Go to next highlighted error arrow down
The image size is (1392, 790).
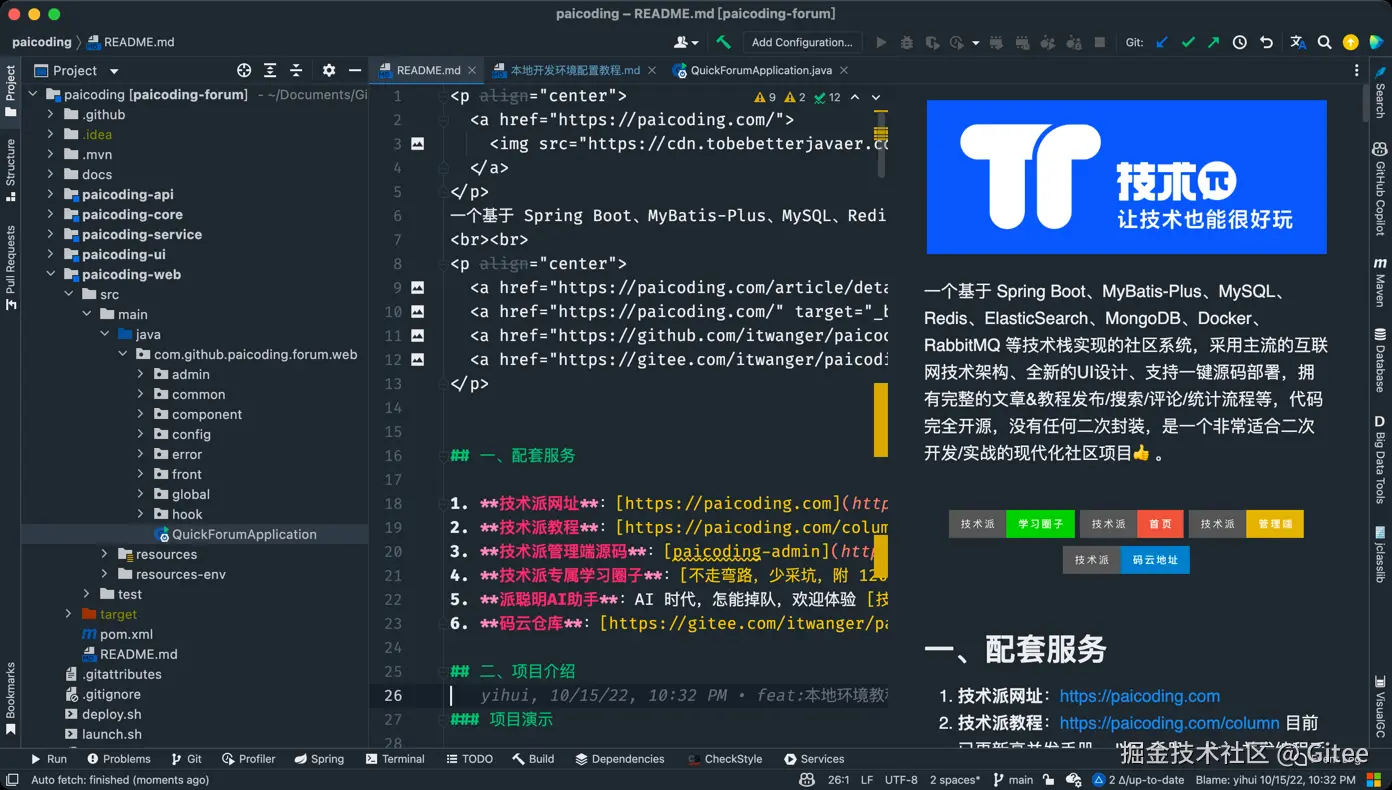click(x=876, y=97)
